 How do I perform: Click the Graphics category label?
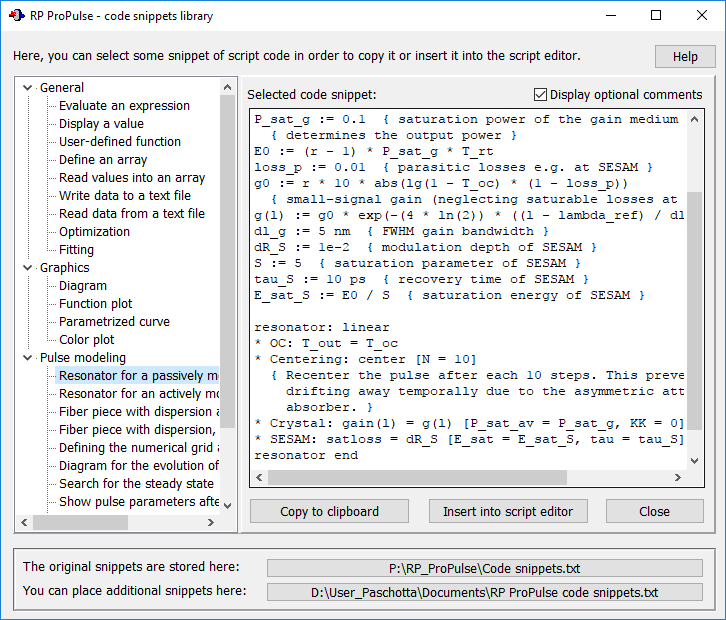click(x=64, y=268)
